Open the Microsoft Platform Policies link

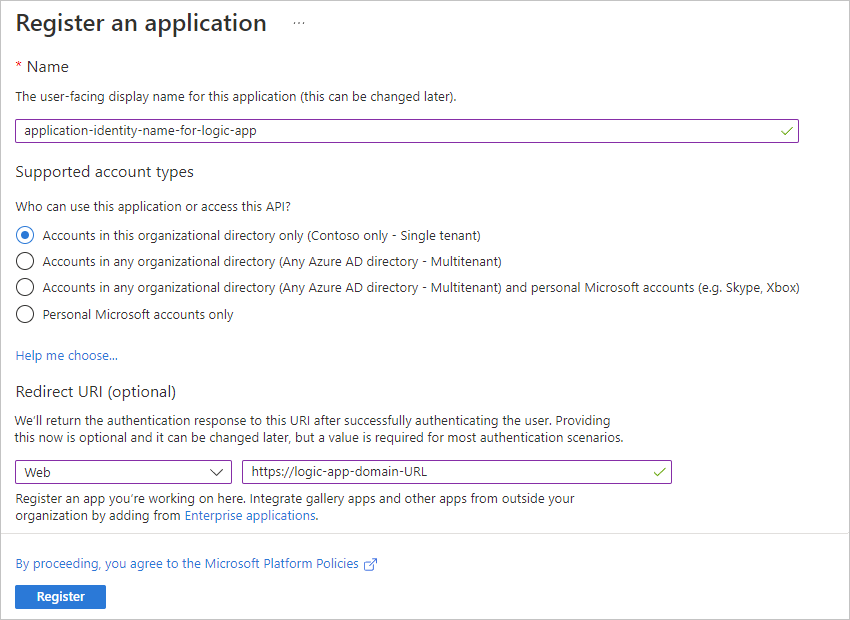(x=187, y=564)
